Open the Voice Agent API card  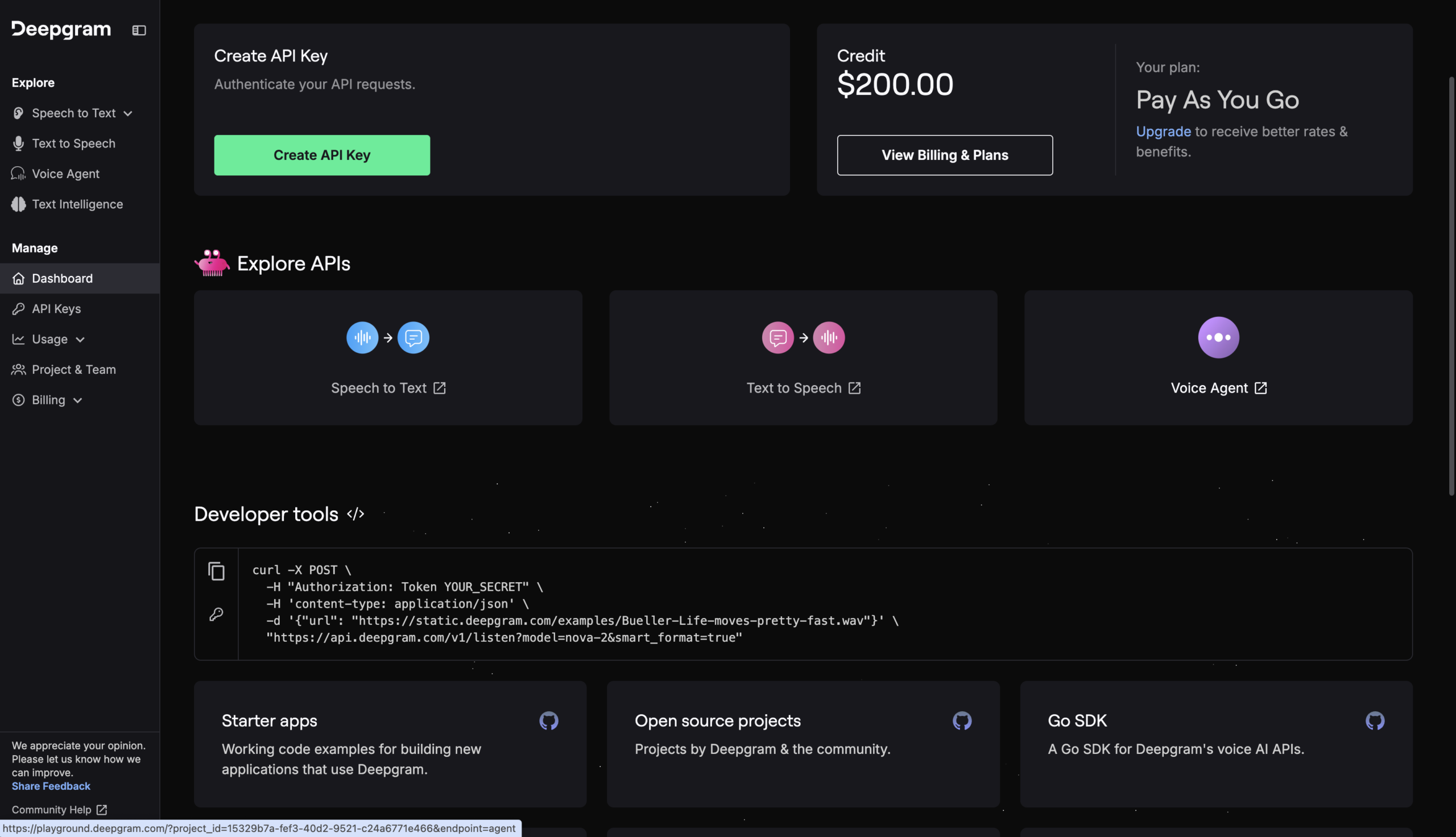pyautogui.click(x=1218, y=357)
